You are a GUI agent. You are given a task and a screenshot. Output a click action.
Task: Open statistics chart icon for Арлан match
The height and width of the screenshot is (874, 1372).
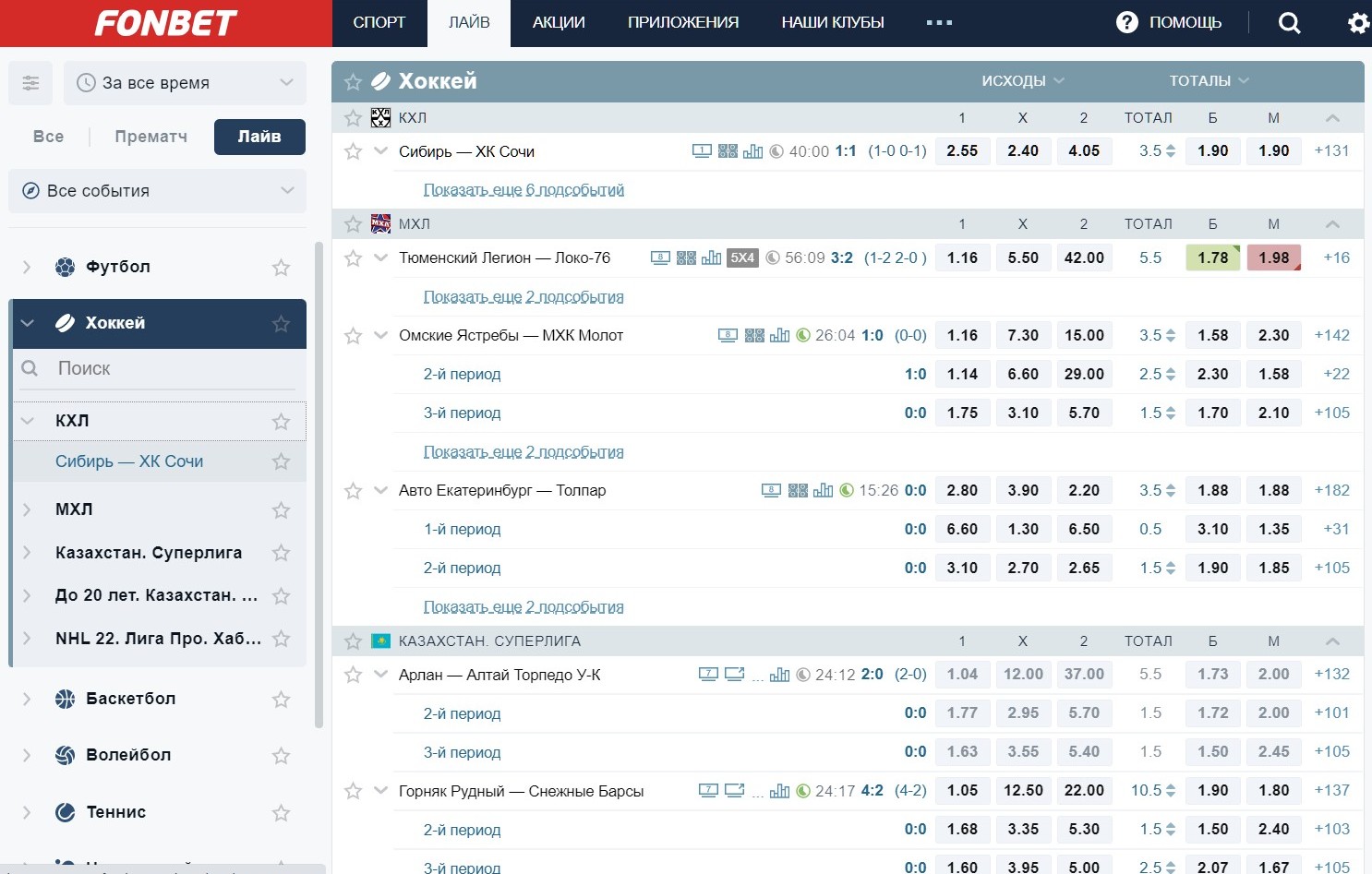779,675
